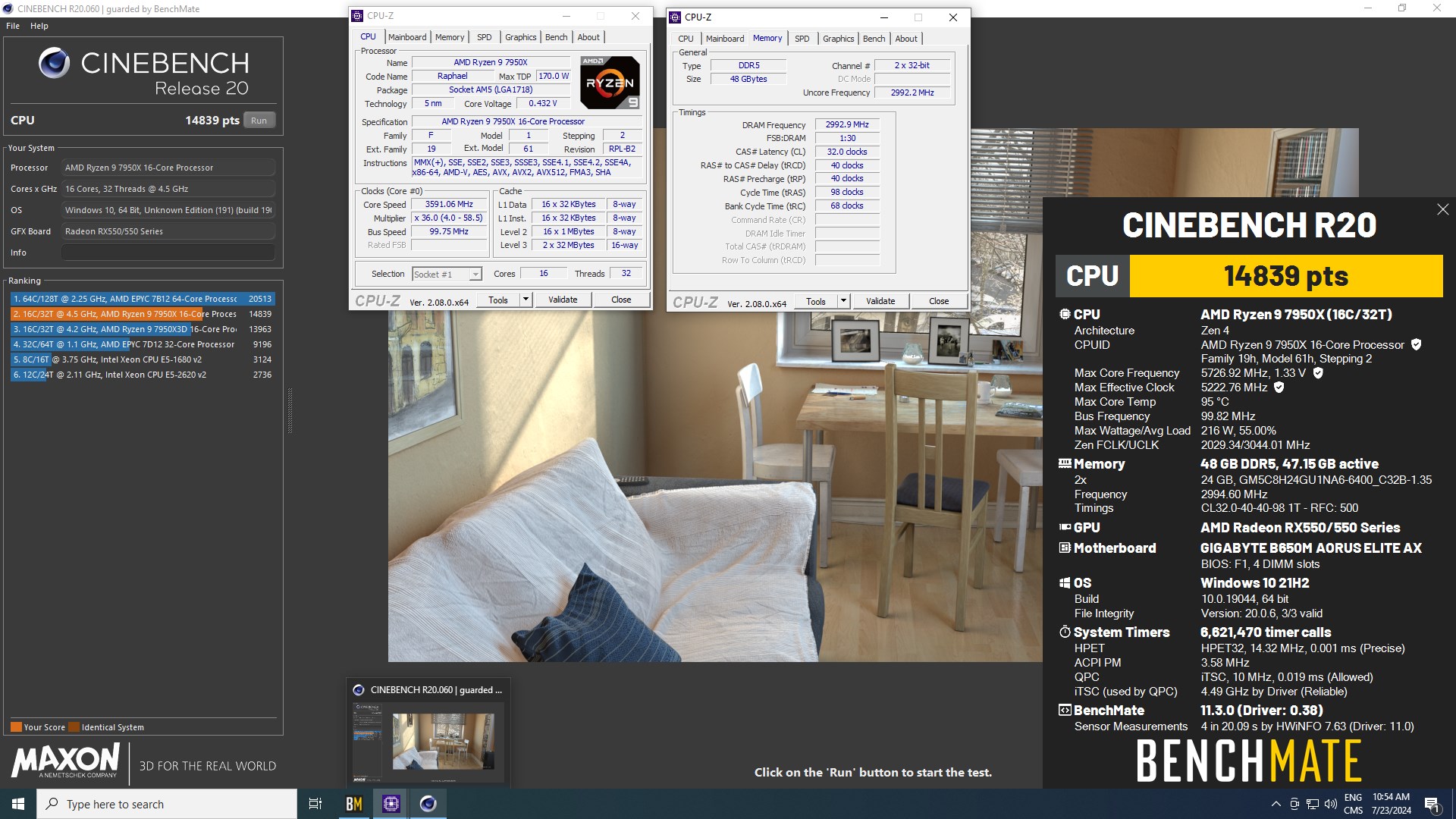Select ranking row Ryzen 9 7950X3D 13963
1456x819 pixels.
pos(143,329)
